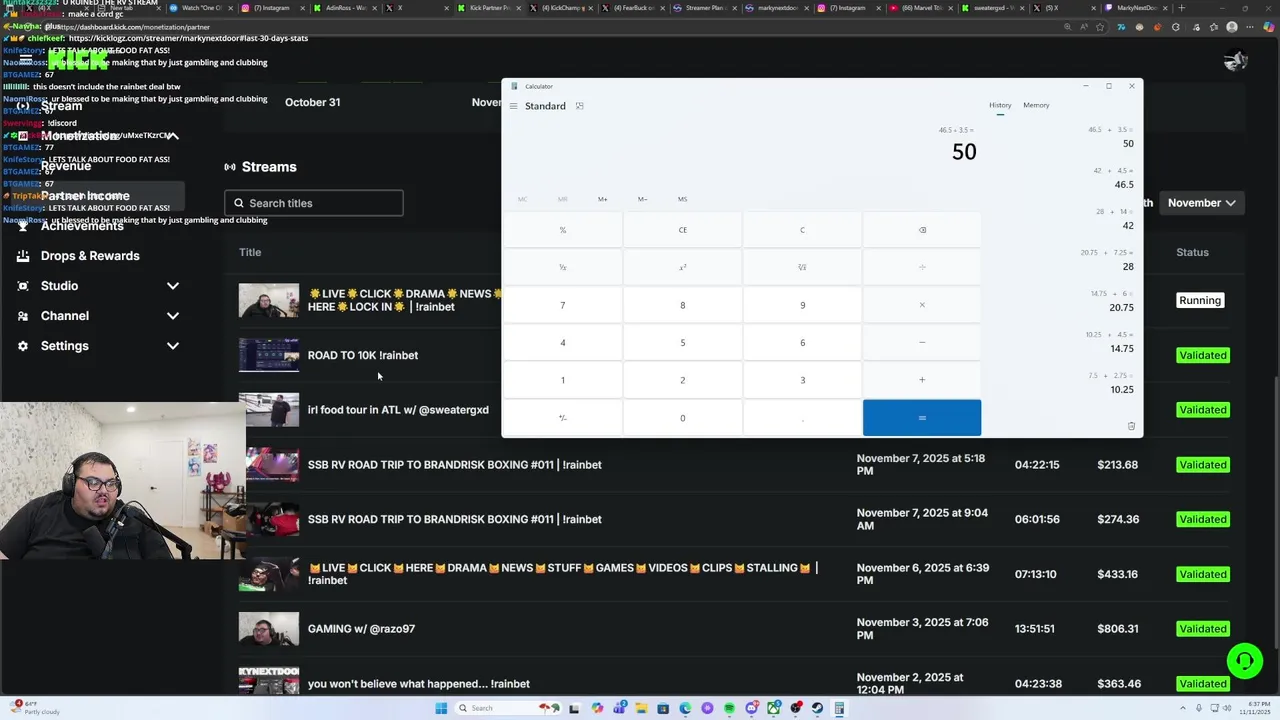Switch to Calculator History tab

1000,105
